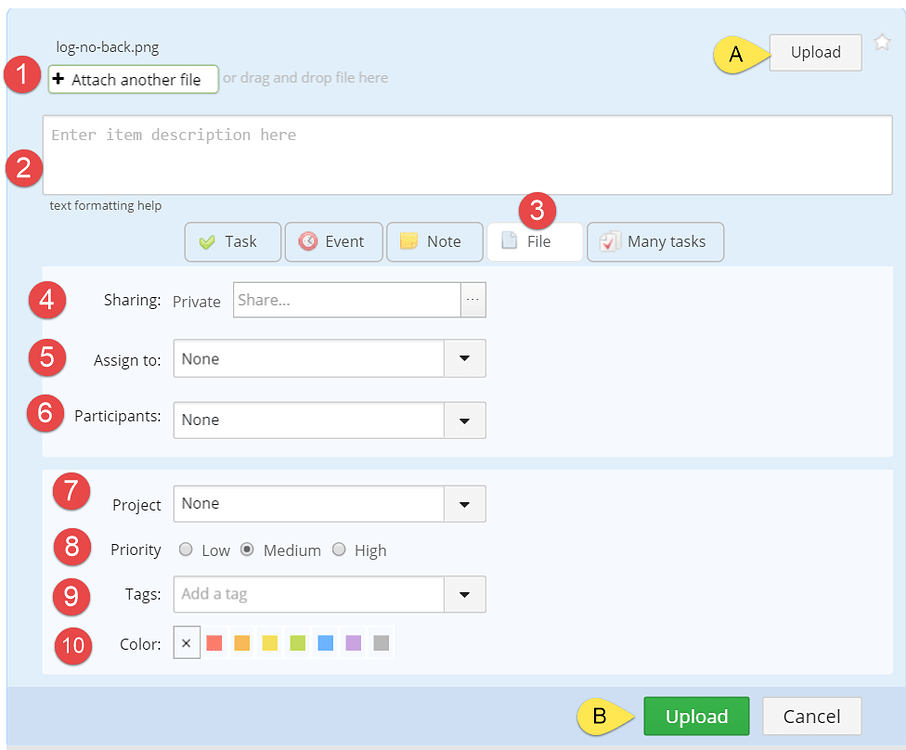Cancel the file upload
The width and height of the screenshot is (906, 750).
coord(811,716)
